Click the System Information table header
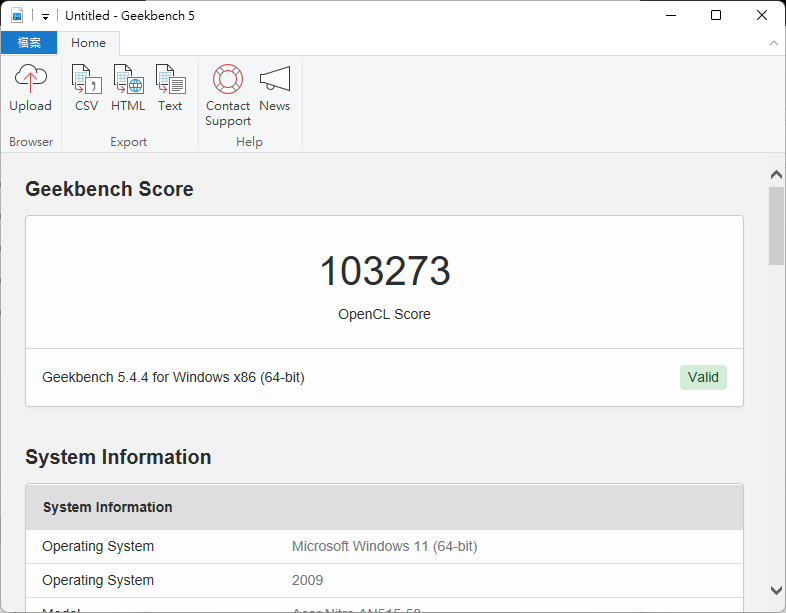The image size is (786, 613). [x=384, y=507]
